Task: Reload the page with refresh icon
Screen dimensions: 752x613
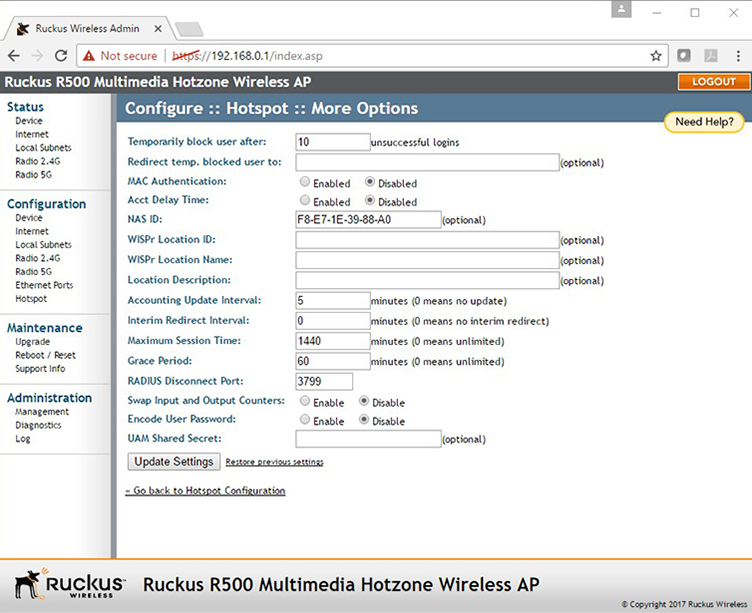Action: (61, 56)
